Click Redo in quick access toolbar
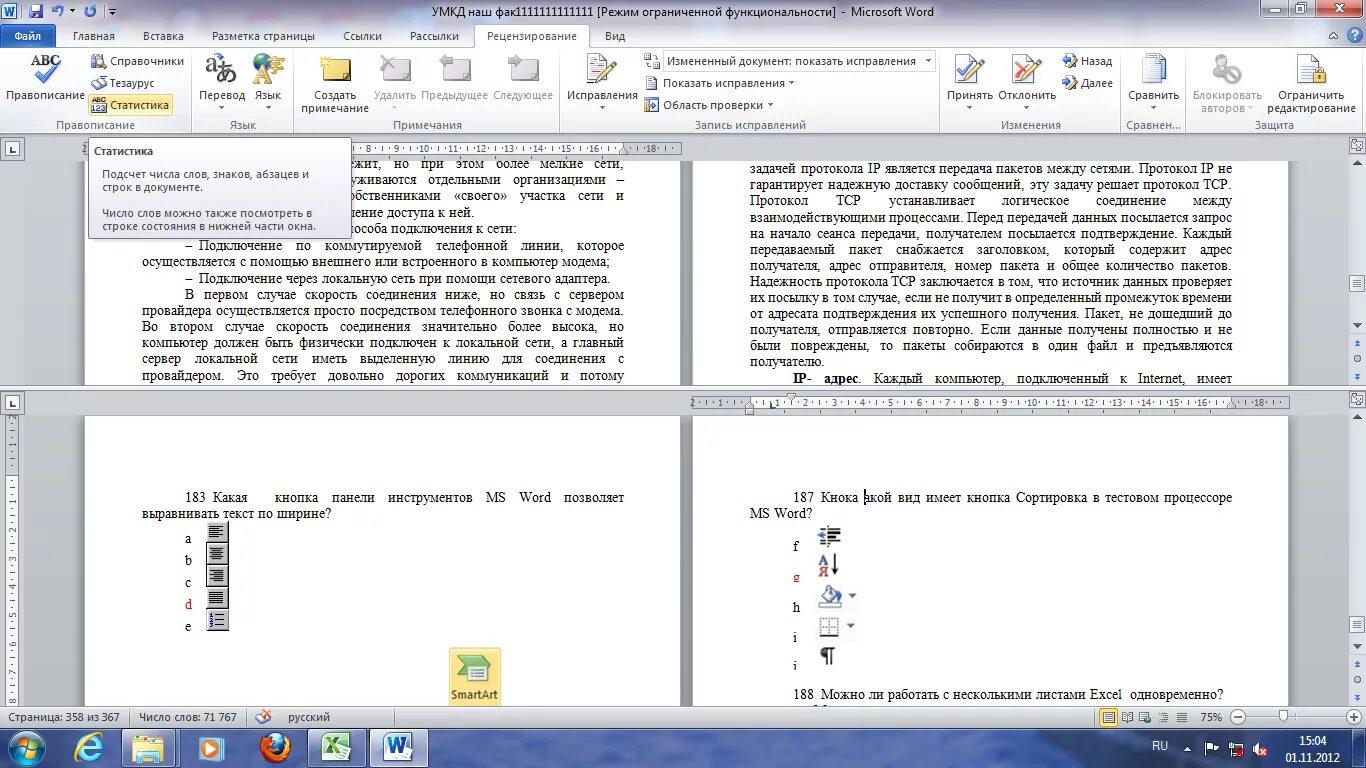The width and height of the screenshot is (1366, 768). (x=90, y=11)
